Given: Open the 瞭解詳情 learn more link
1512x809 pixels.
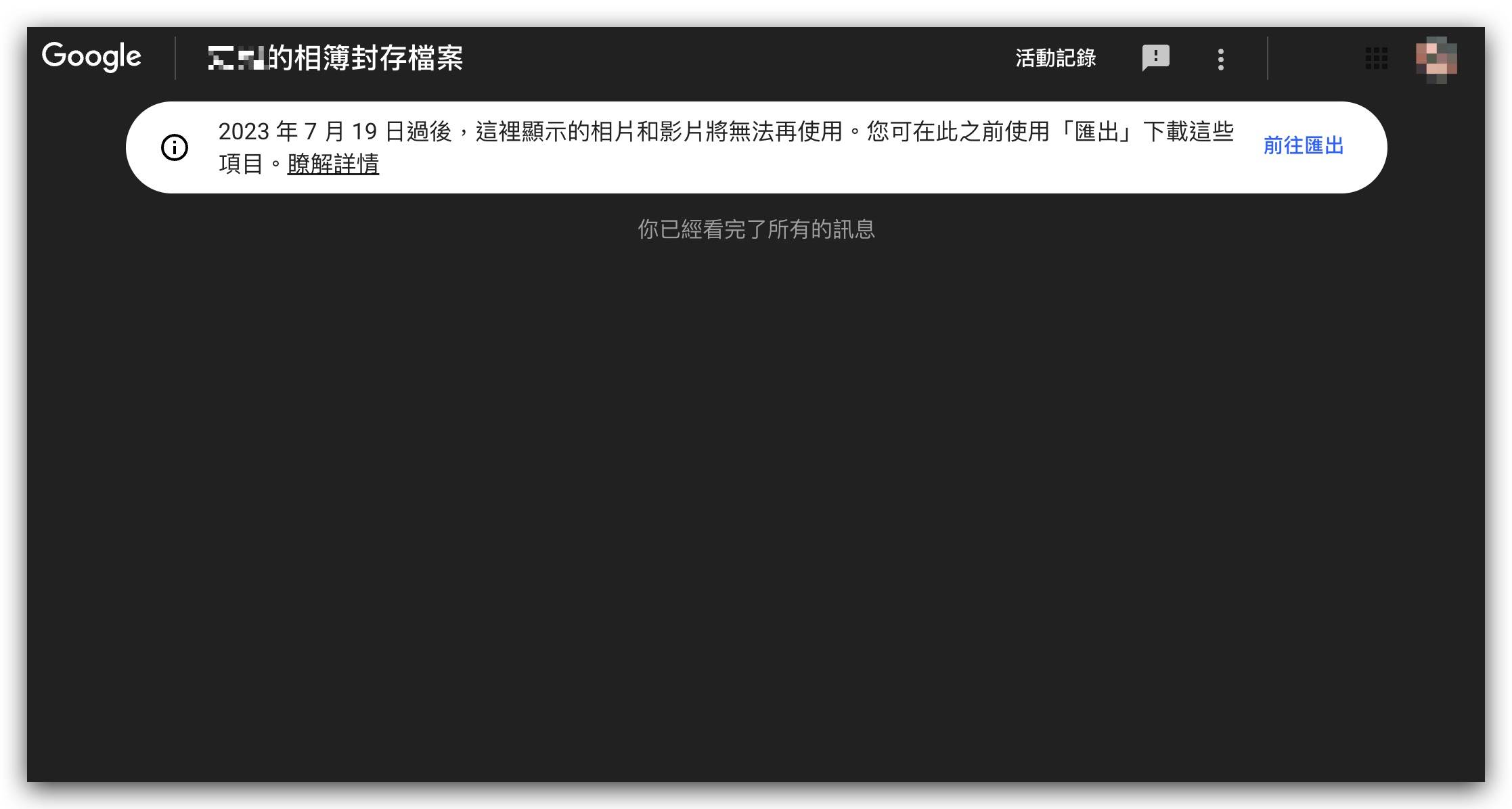Looking at the screenshot, I should point(333,164).
